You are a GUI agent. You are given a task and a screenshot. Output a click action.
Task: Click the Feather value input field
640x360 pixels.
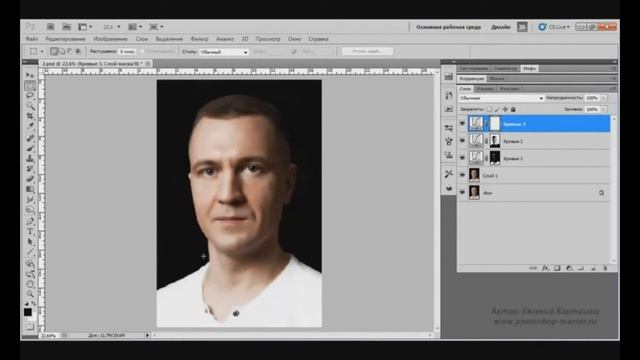(x=127, y=52)
